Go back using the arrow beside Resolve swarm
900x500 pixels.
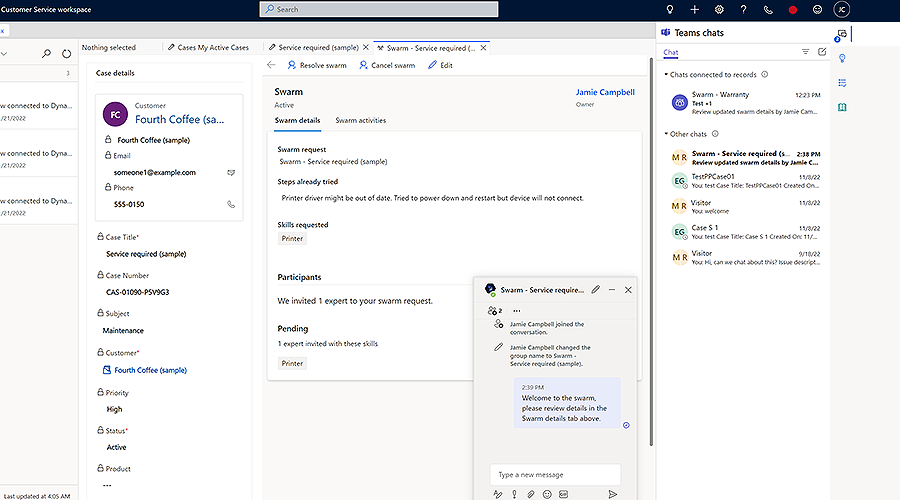point(271,65)
